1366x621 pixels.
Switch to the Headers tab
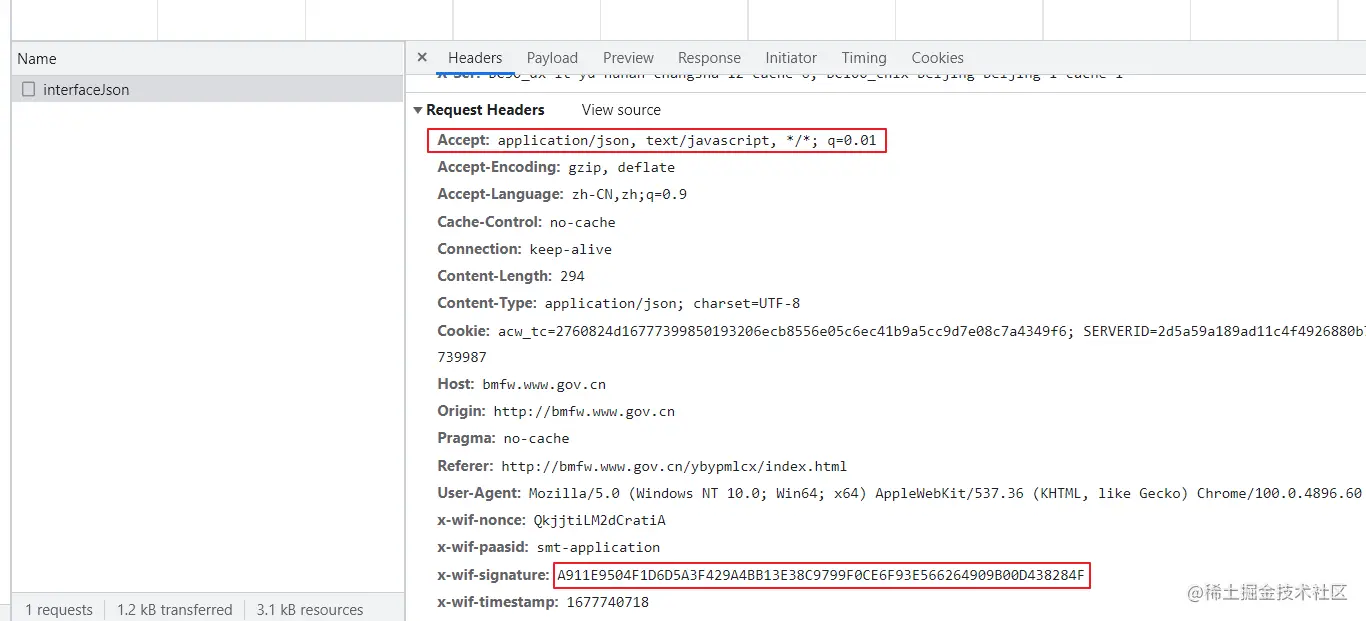(x=475, y=58)
